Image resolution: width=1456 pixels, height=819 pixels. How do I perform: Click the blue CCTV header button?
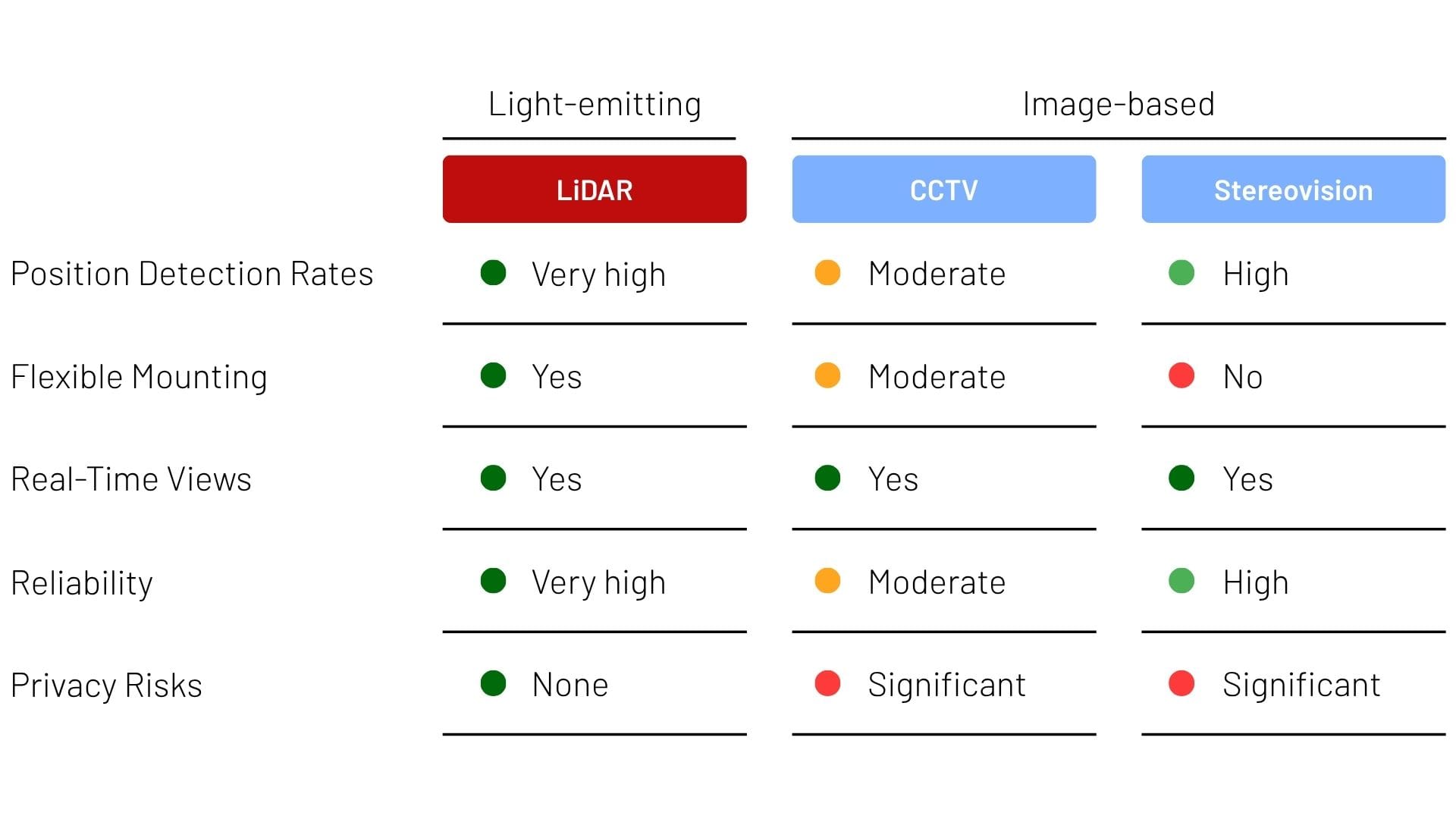tap(943, 190)
